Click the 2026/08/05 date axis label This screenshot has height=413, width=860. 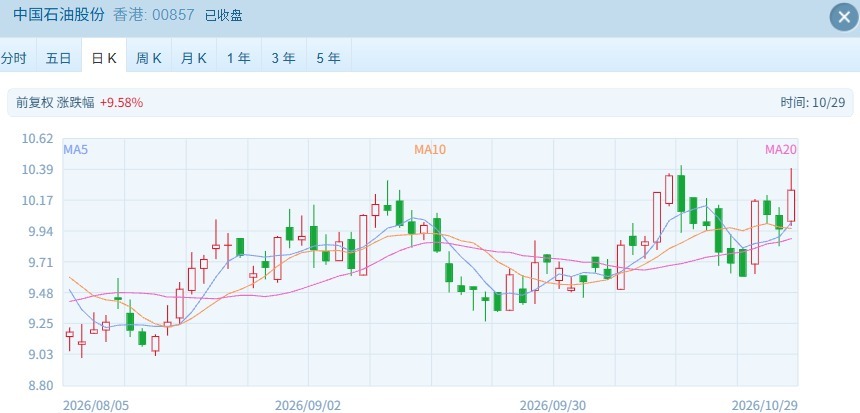pyautogui.click(x=96, y=406)
